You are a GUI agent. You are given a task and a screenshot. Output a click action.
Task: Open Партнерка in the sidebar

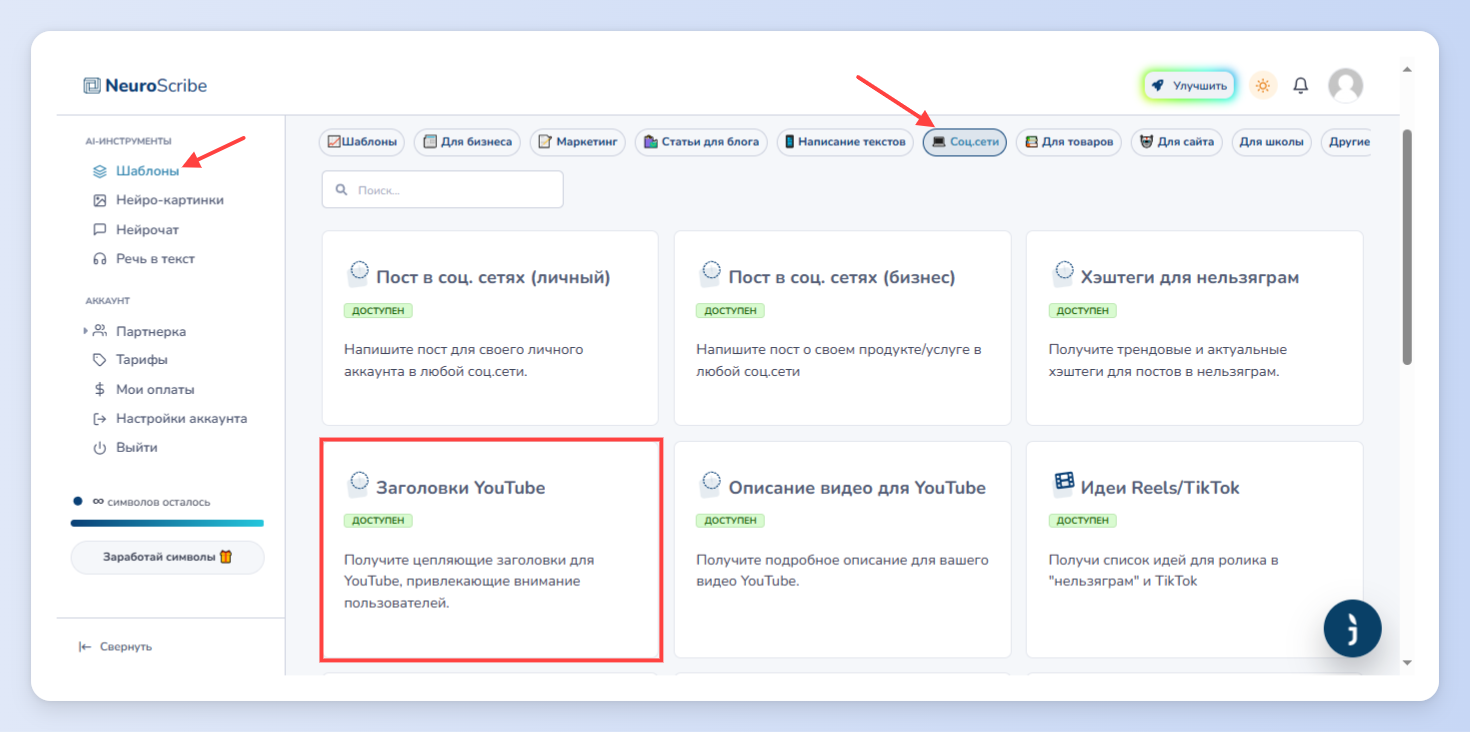click(151, 331)
